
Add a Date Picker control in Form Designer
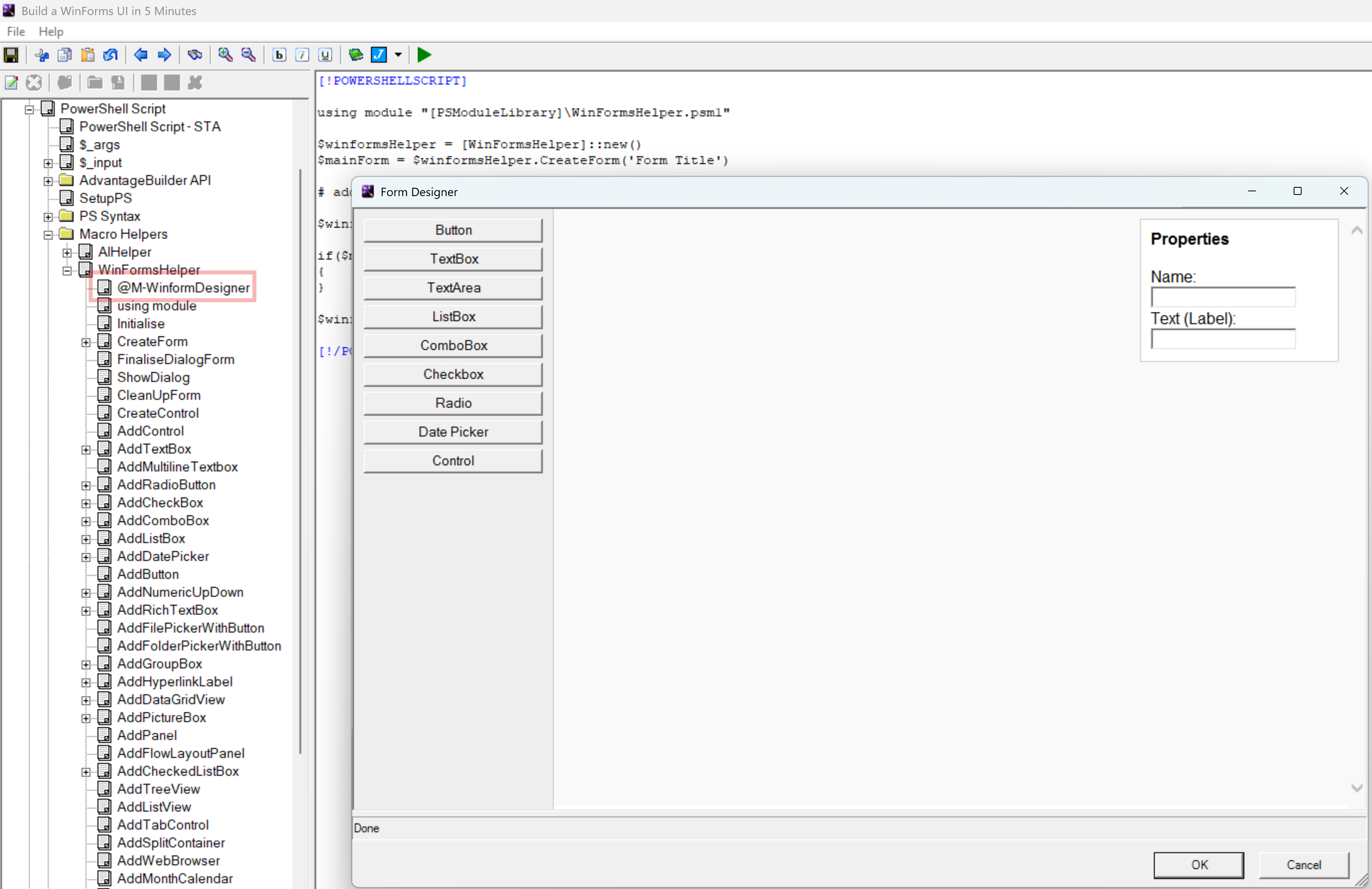[x=453, y=432]
